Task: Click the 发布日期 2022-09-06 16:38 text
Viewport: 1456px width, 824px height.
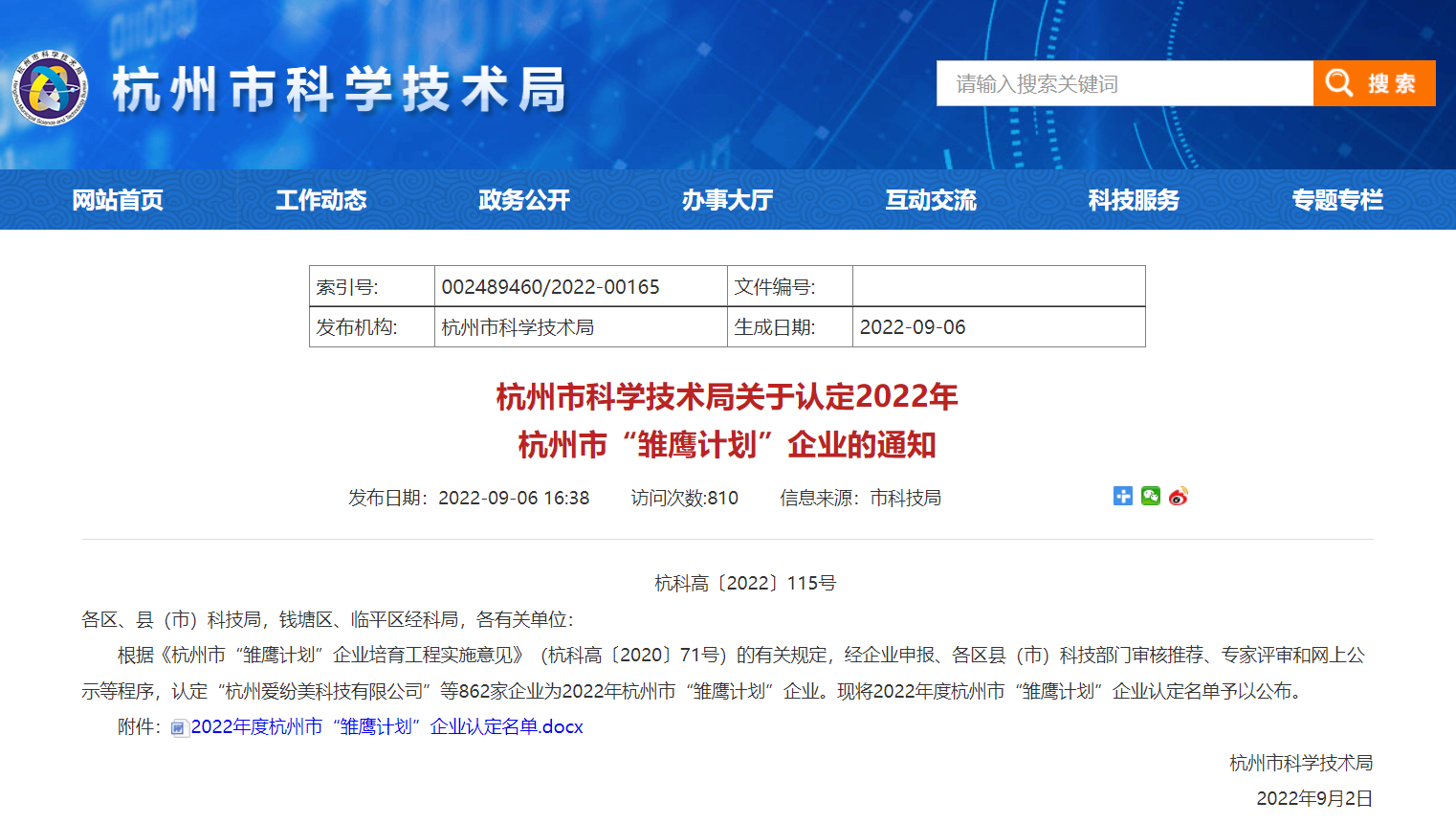Action: 469,498
